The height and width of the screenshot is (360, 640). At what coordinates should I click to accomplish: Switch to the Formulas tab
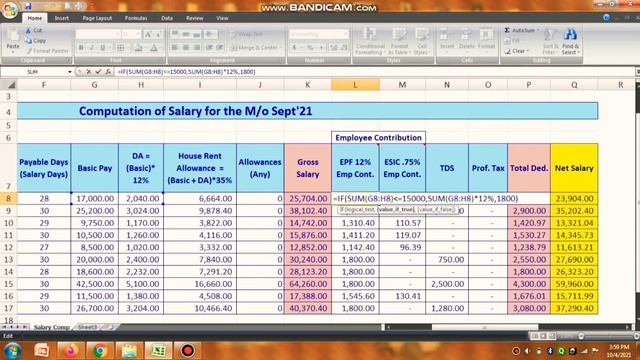pos(136,18)
